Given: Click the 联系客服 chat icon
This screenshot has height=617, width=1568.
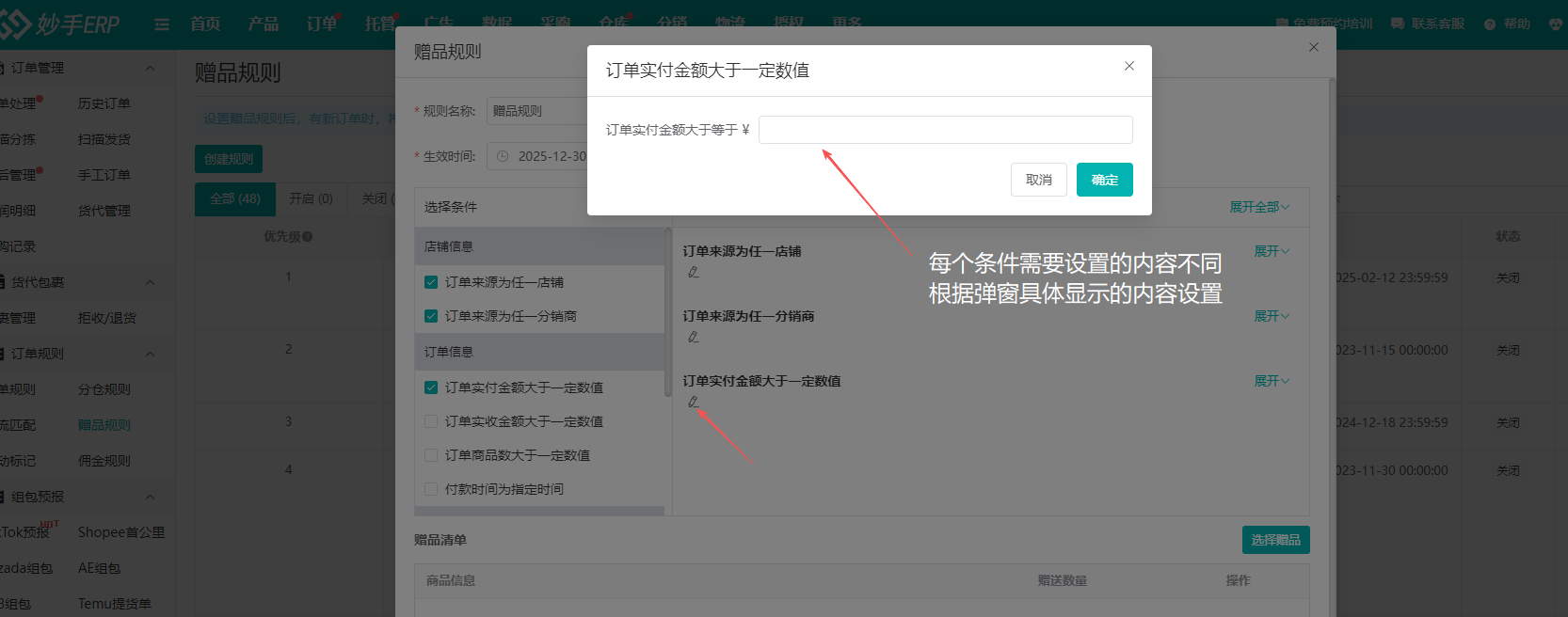Looking at the screenshot, I should (1398, 24).
